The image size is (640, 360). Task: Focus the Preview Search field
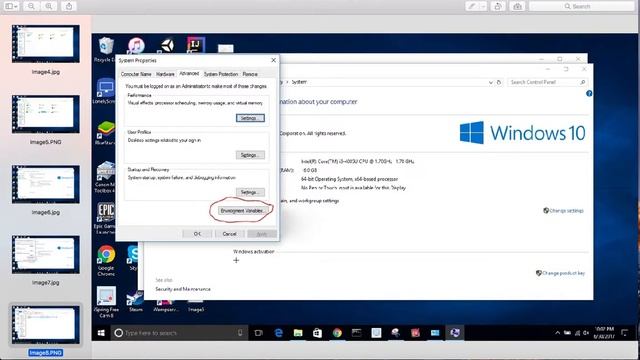coord(582,6)
